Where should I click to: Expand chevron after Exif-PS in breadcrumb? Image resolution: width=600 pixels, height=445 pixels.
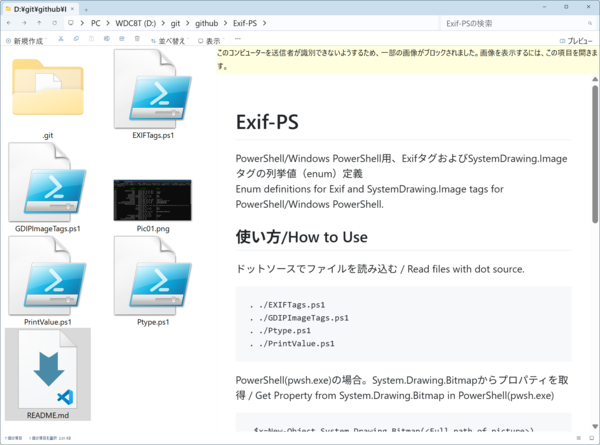click(x=264, y=23)
